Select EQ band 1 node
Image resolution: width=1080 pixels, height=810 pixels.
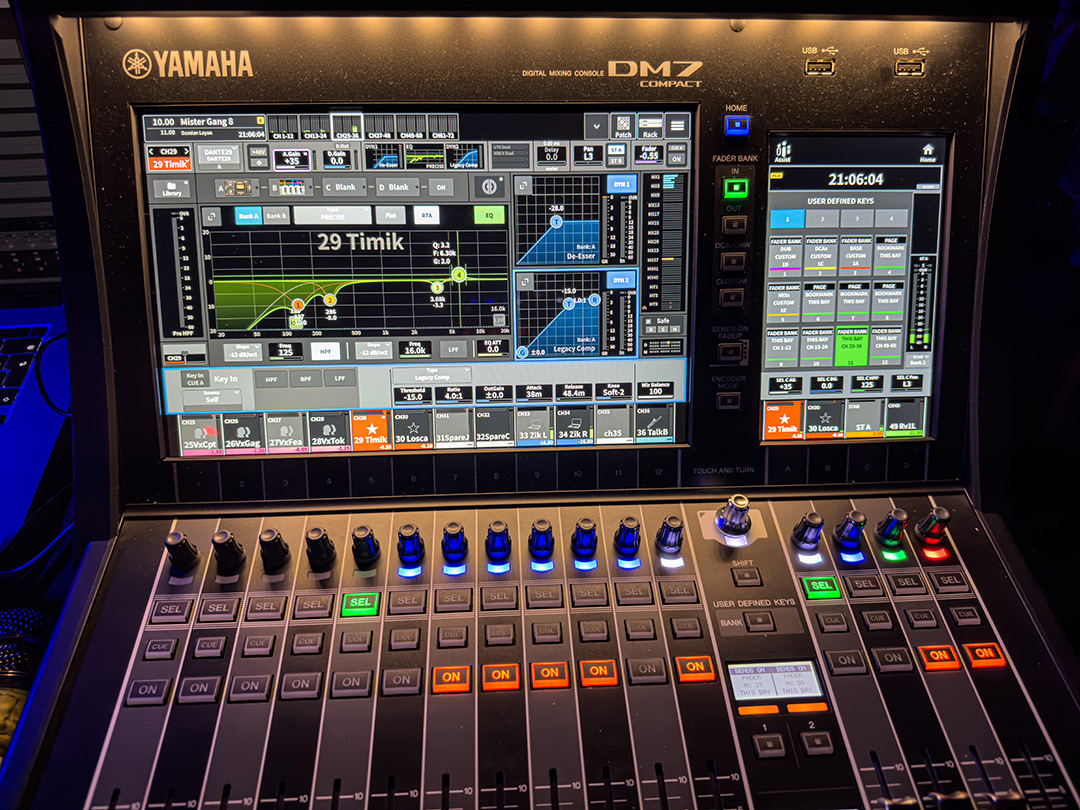point(298,304)
